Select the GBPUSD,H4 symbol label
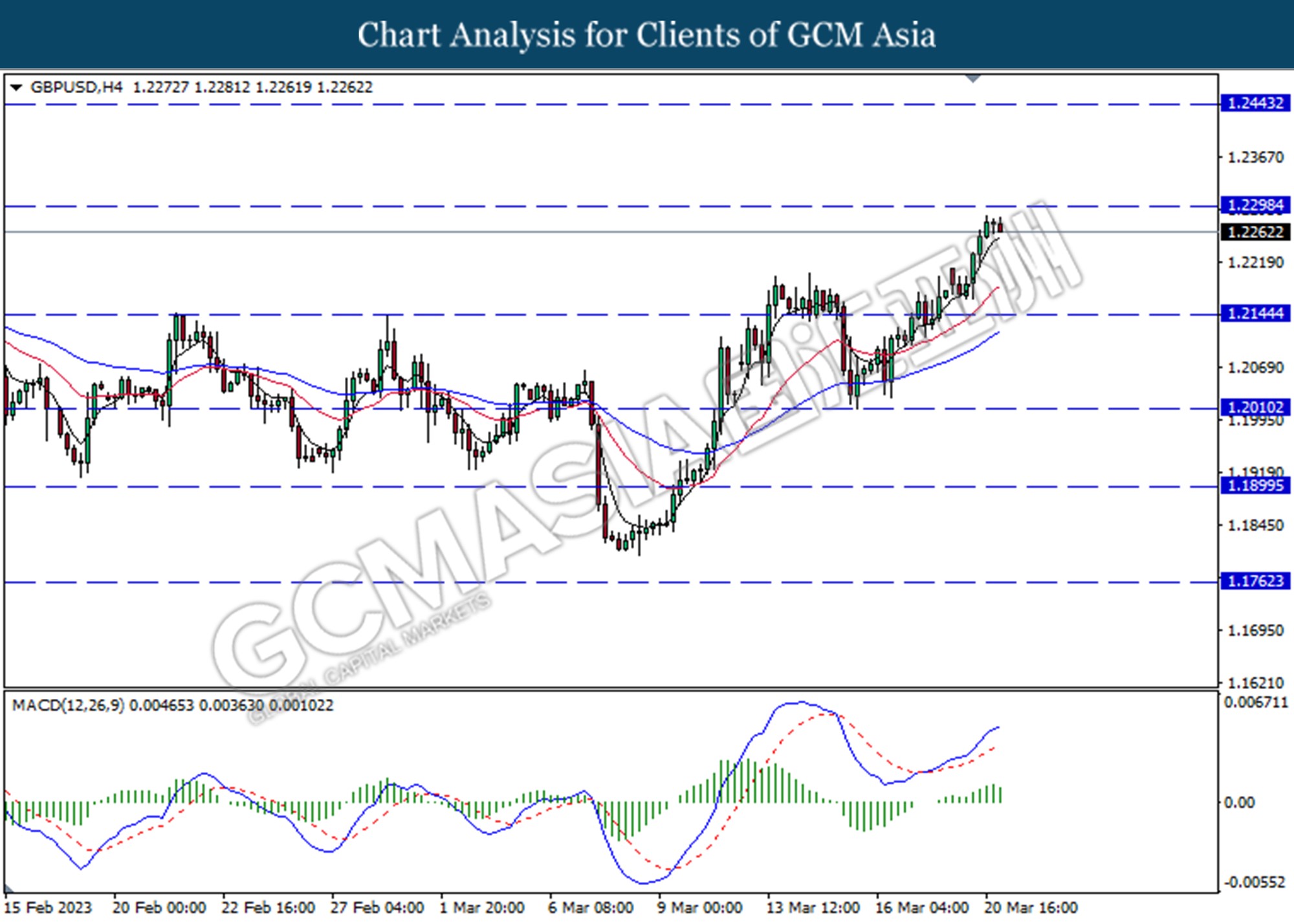Screen dimensions: 1294x924 pos(76,87)
